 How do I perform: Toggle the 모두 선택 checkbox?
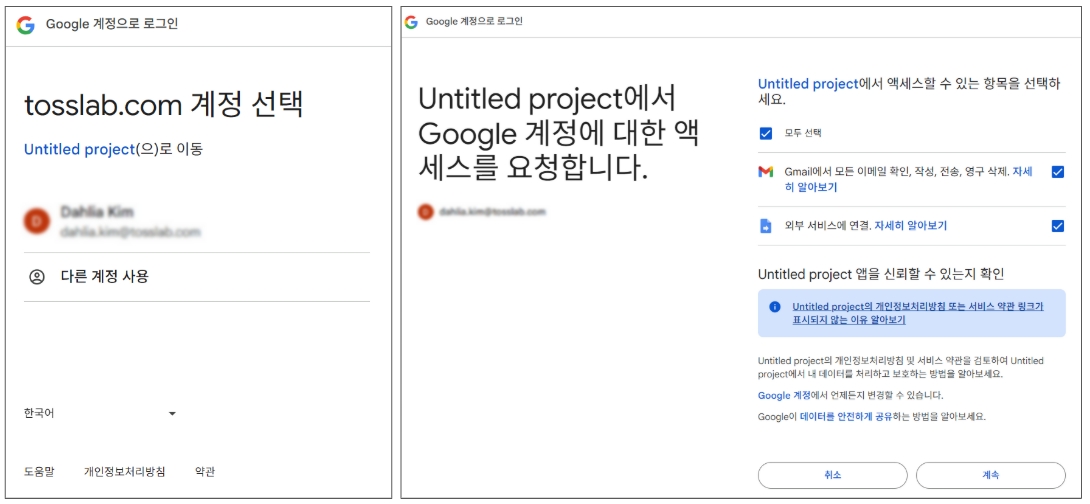coord(766,133)
